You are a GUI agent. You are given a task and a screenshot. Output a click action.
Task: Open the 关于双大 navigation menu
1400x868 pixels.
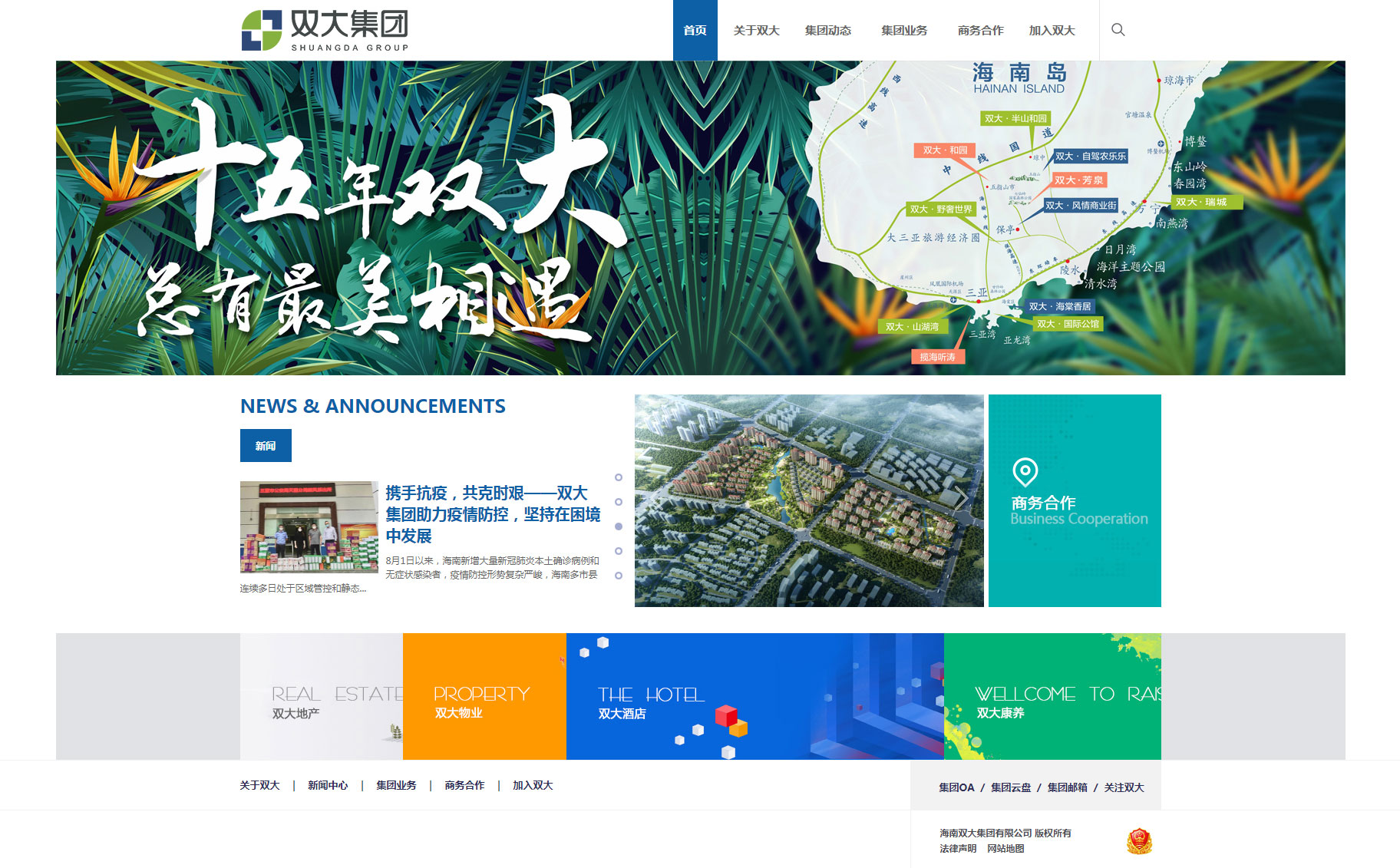click(x=757, y=31)
